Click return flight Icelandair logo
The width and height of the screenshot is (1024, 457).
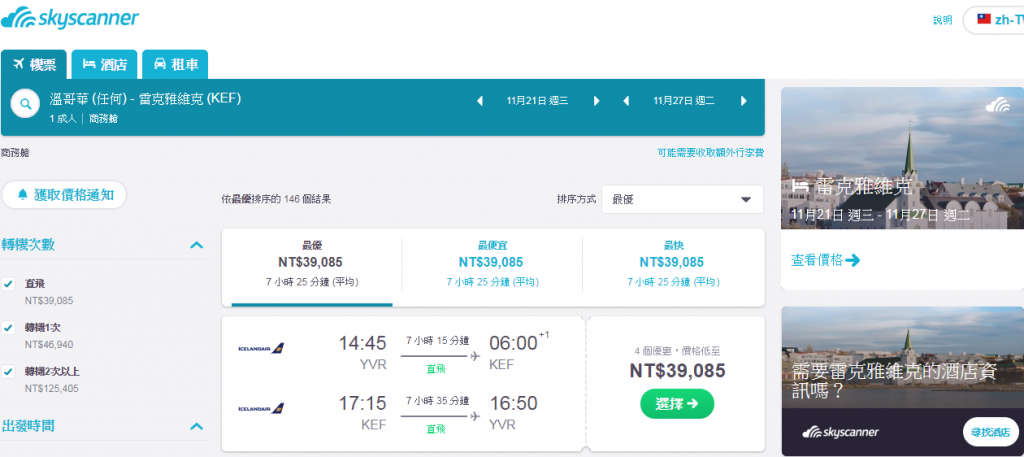261,409
